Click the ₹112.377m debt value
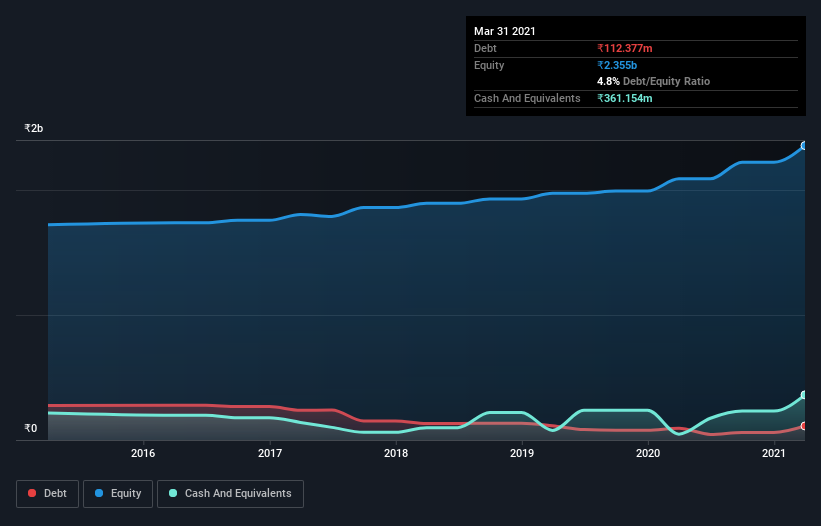 tap(625, 48)
